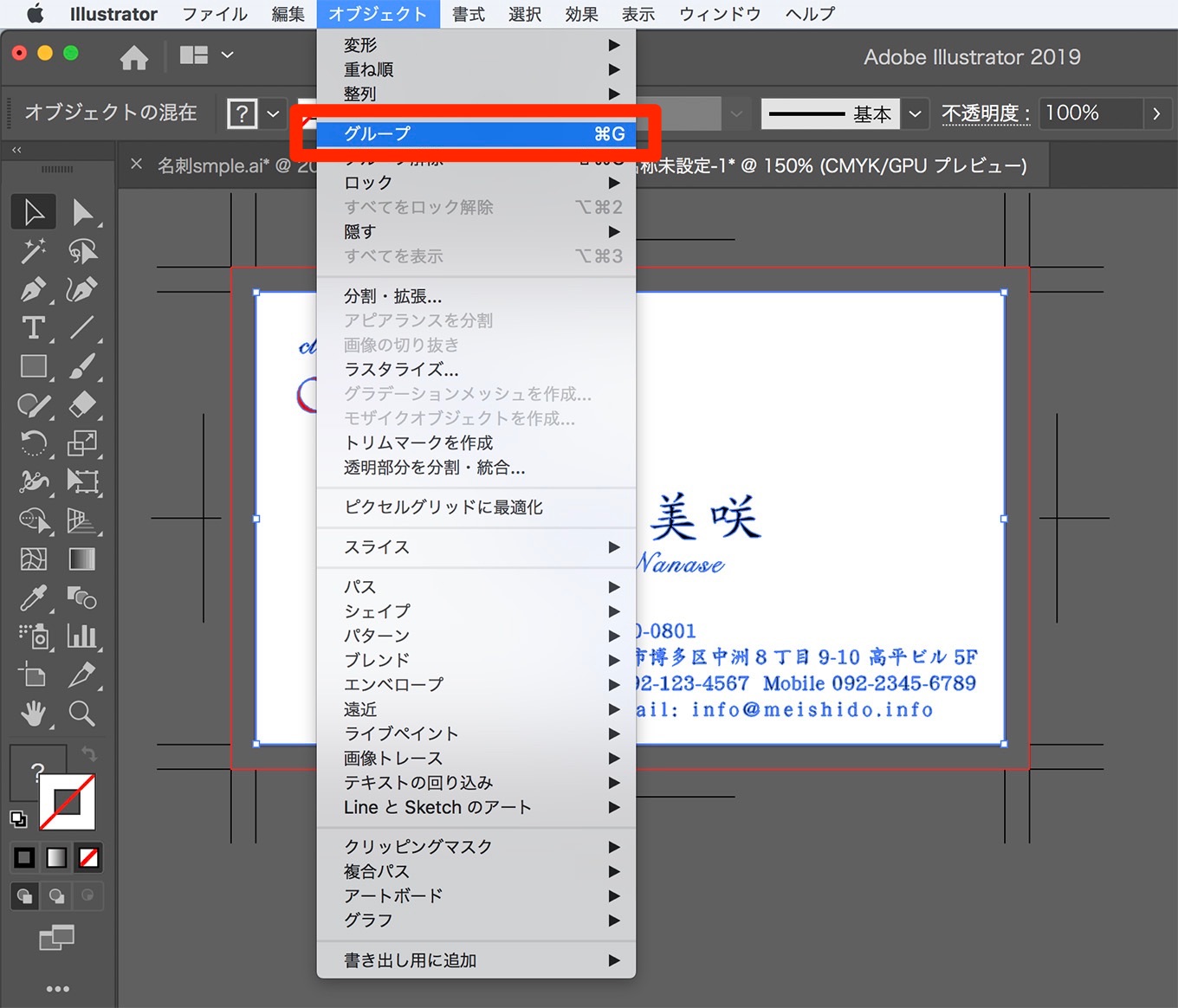Set paint mode to Gradient

56,857
